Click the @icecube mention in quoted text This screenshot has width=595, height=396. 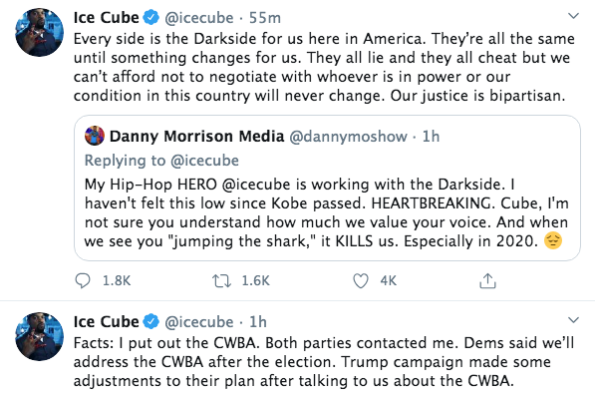tap(256, 184)
